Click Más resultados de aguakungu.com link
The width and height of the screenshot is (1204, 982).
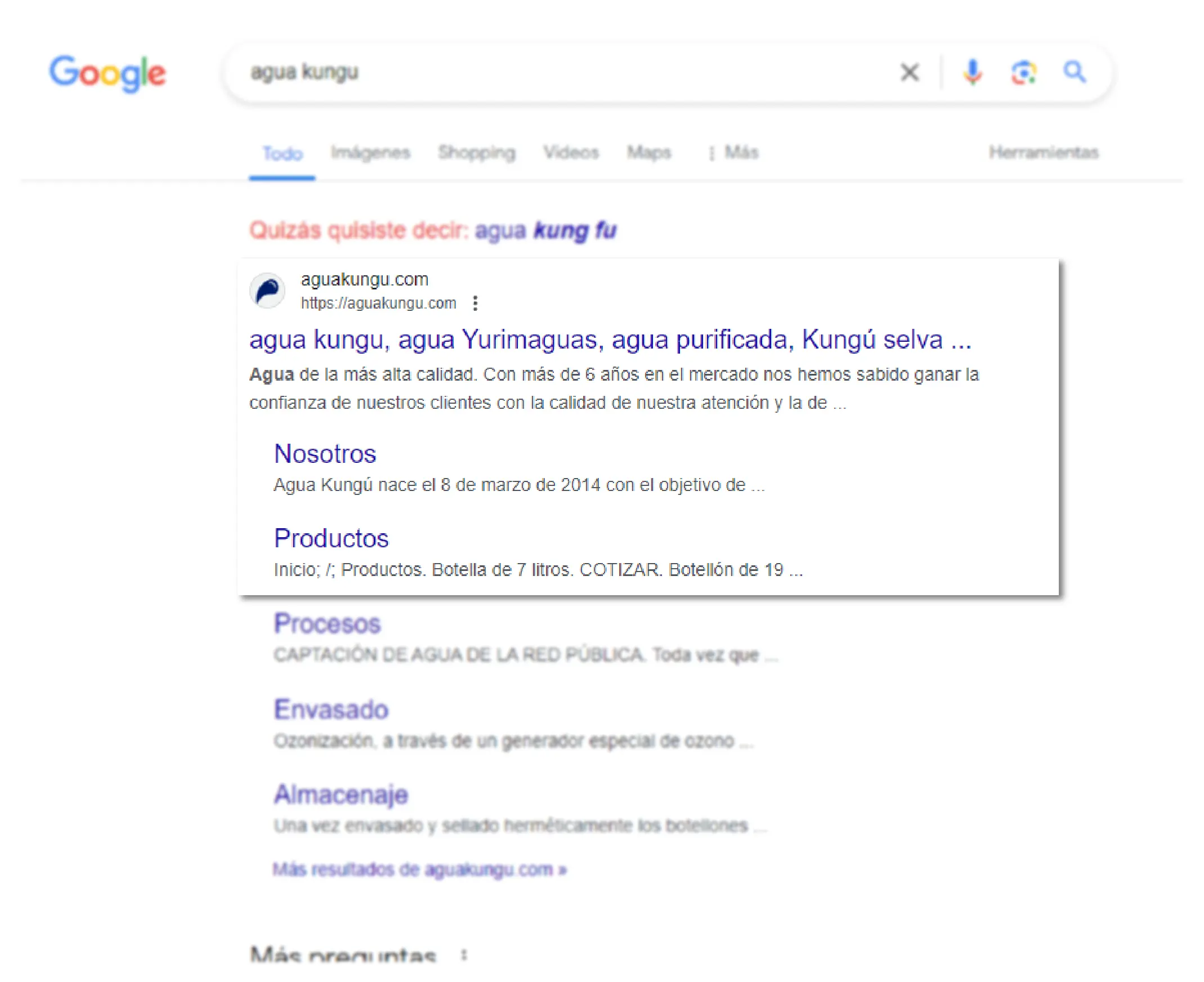click(419, 869)
